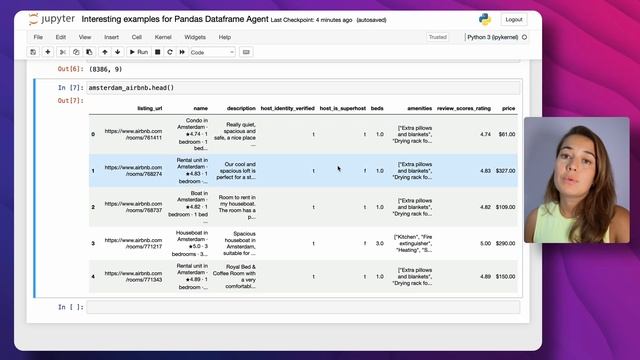Restart the kernel icon
The image size is (640, 360).
(x=170, y=52)
